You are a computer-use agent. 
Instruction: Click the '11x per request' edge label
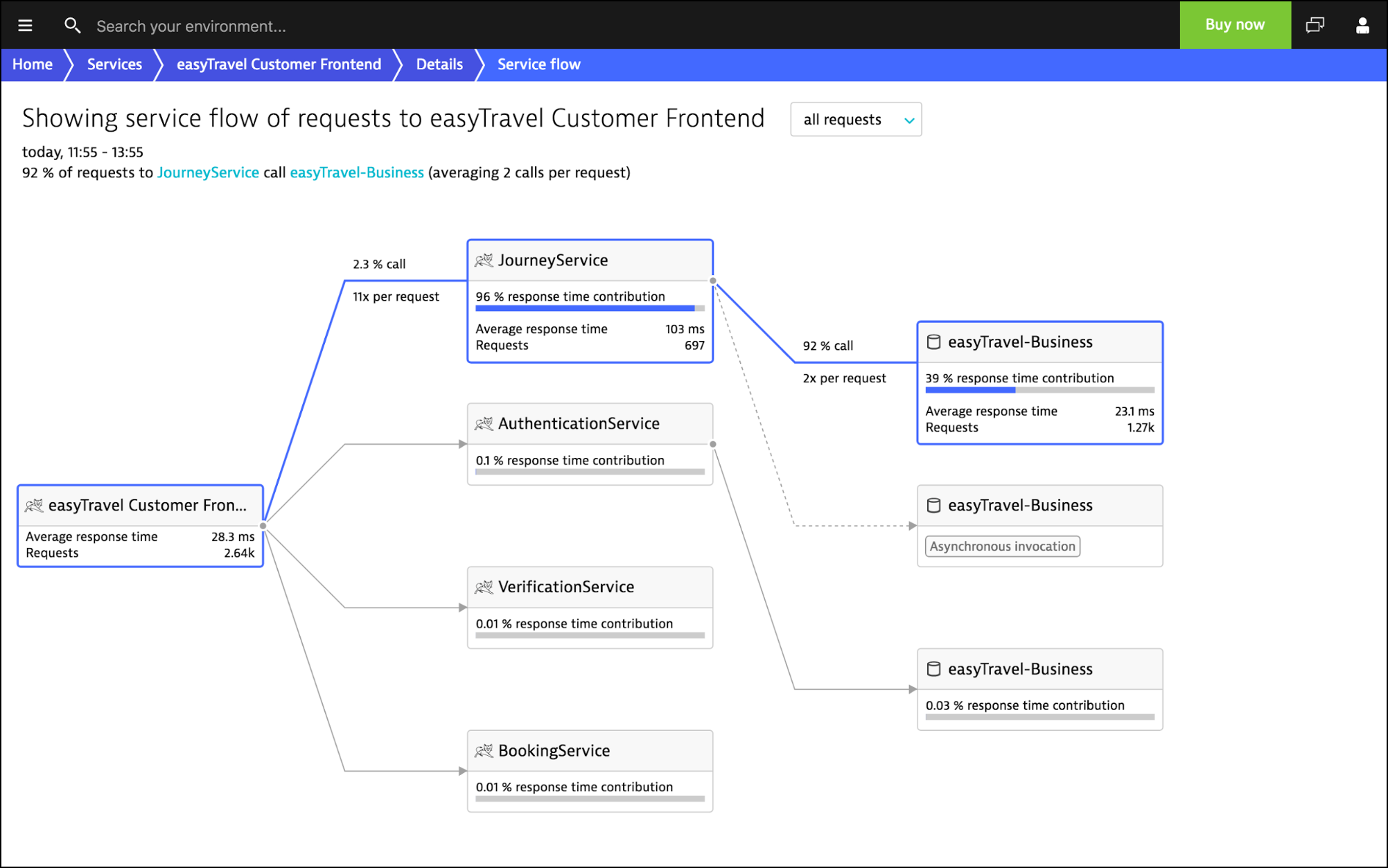pos(396,296)
